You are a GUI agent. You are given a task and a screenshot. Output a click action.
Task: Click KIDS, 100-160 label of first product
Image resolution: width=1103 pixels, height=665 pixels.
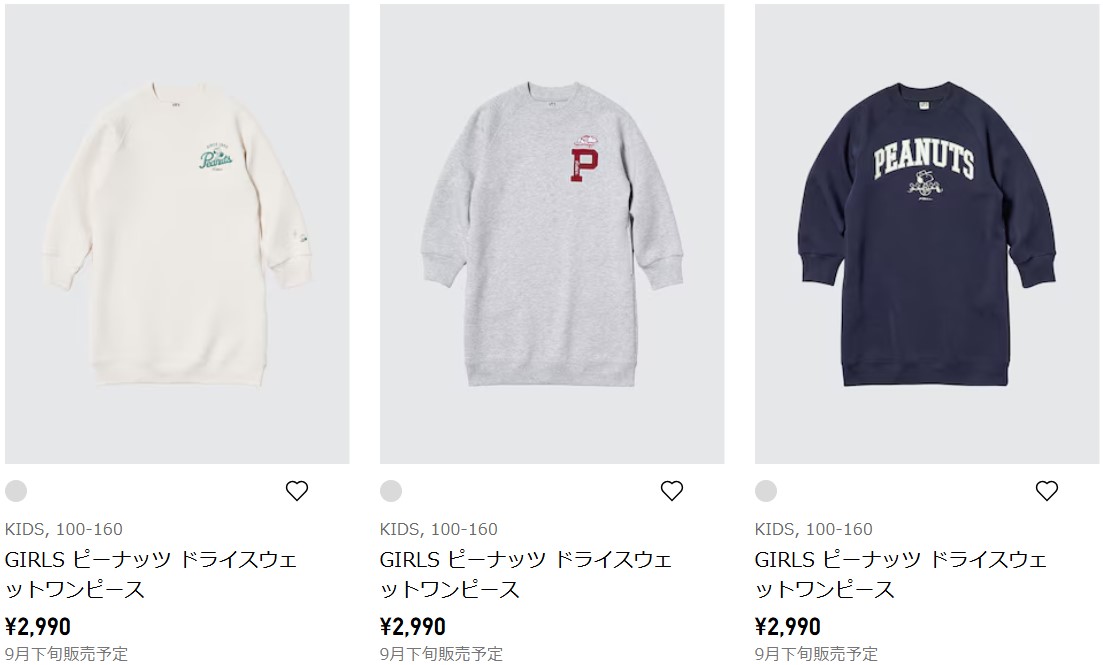click(x=64, y=529)
